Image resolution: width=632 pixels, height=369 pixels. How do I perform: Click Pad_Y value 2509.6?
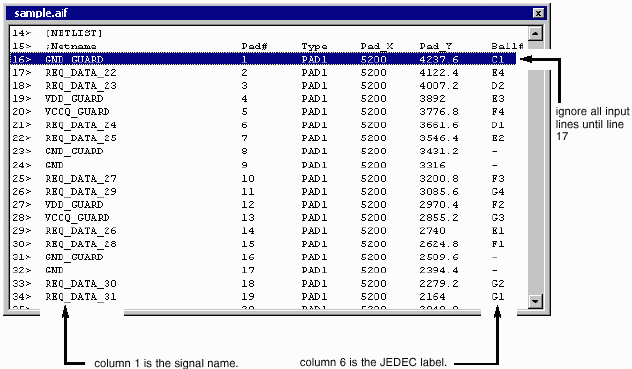point(439,257)
